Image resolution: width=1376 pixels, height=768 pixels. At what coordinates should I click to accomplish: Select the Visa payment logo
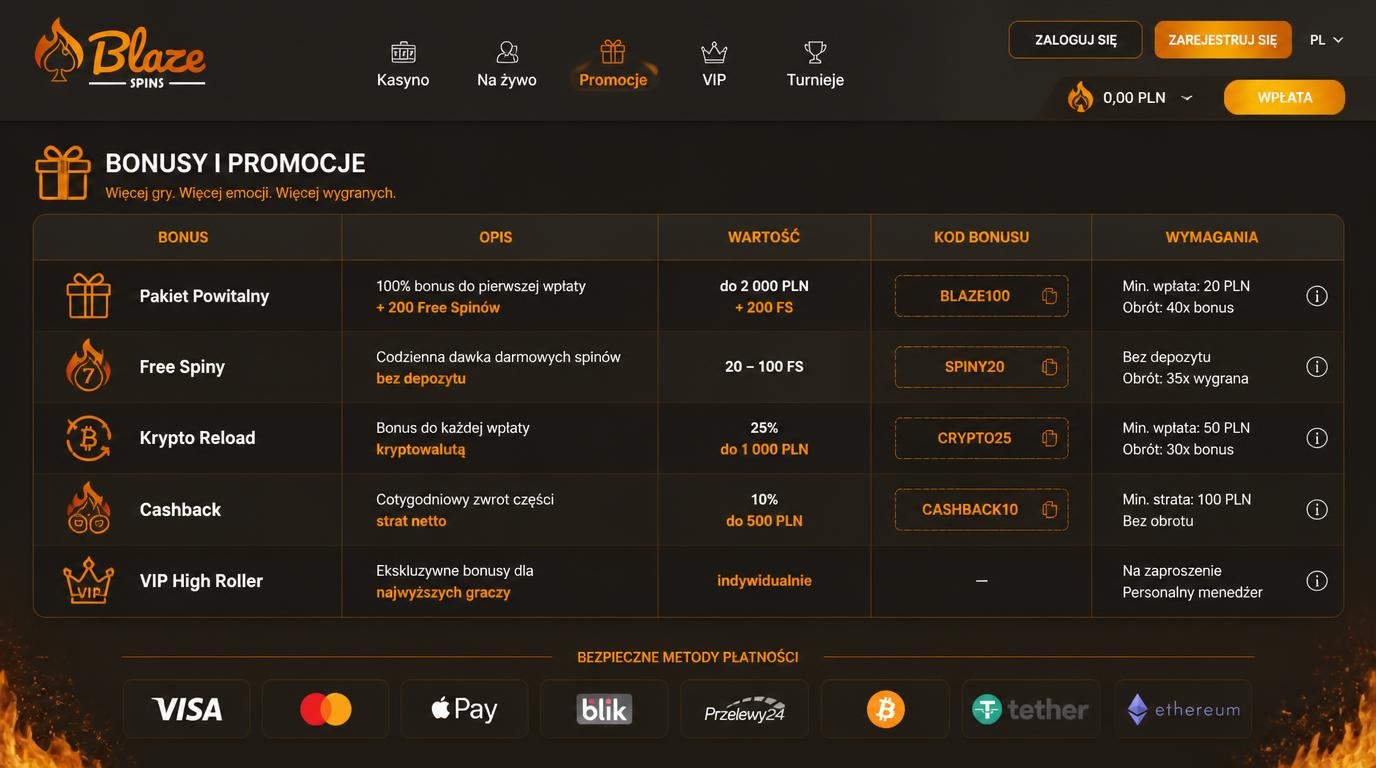(187, 709)
